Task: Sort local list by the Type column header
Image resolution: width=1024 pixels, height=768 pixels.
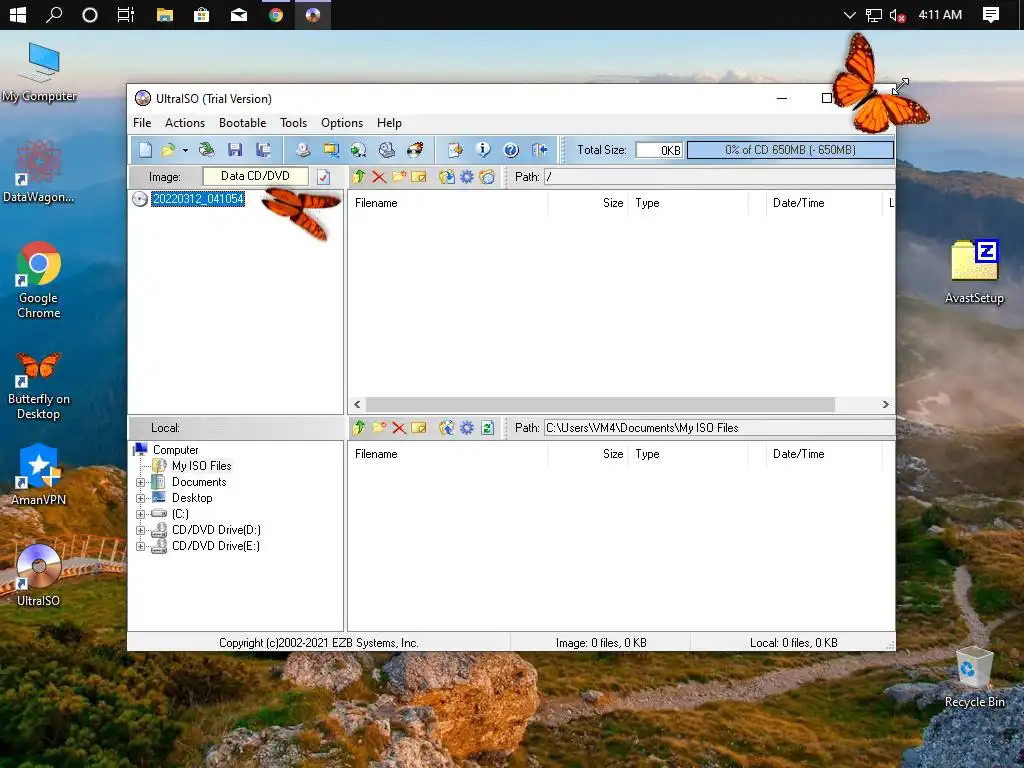Action: tap(688, 454)
